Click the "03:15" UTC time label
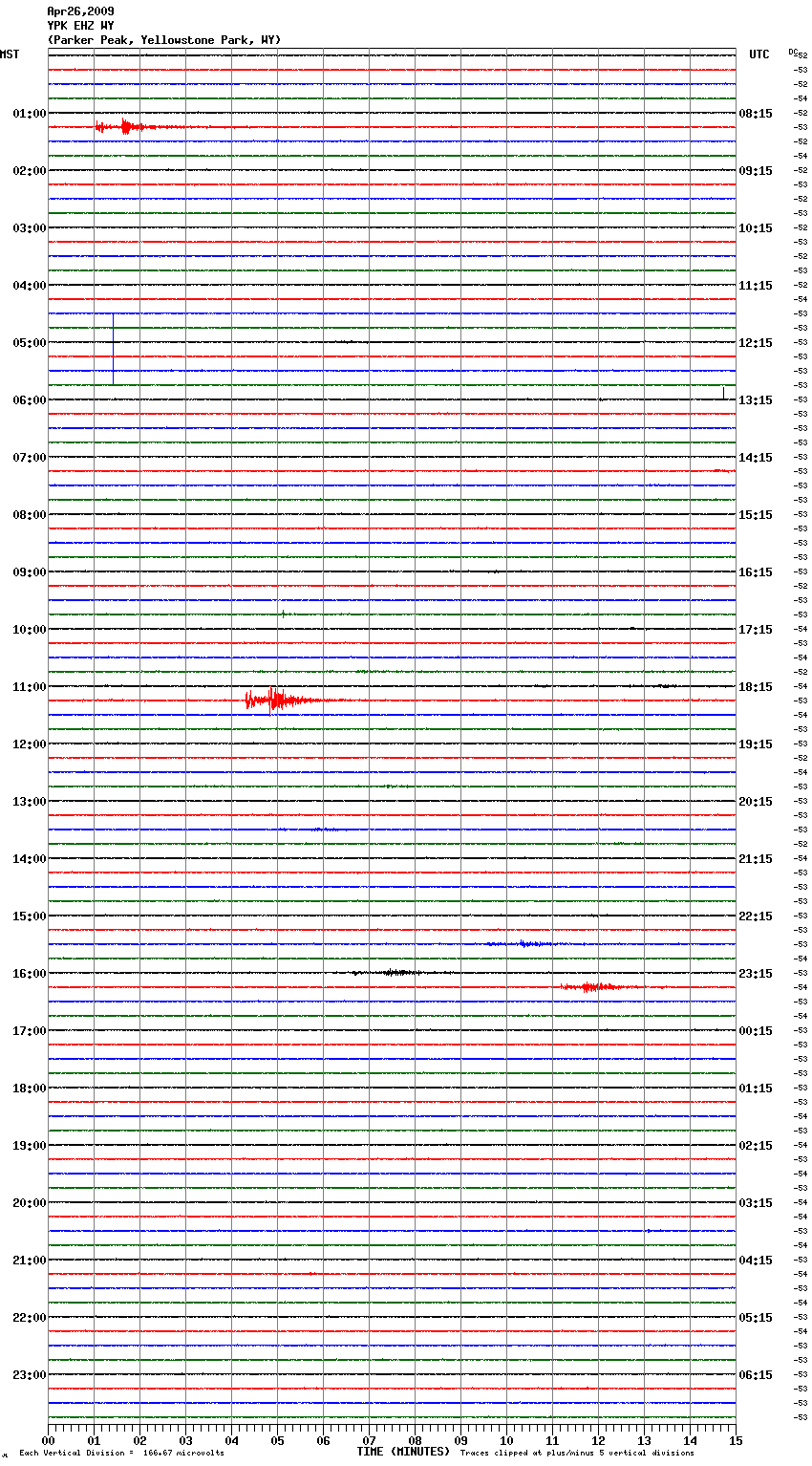812x1466 pixels. [x=756, y=1203]
